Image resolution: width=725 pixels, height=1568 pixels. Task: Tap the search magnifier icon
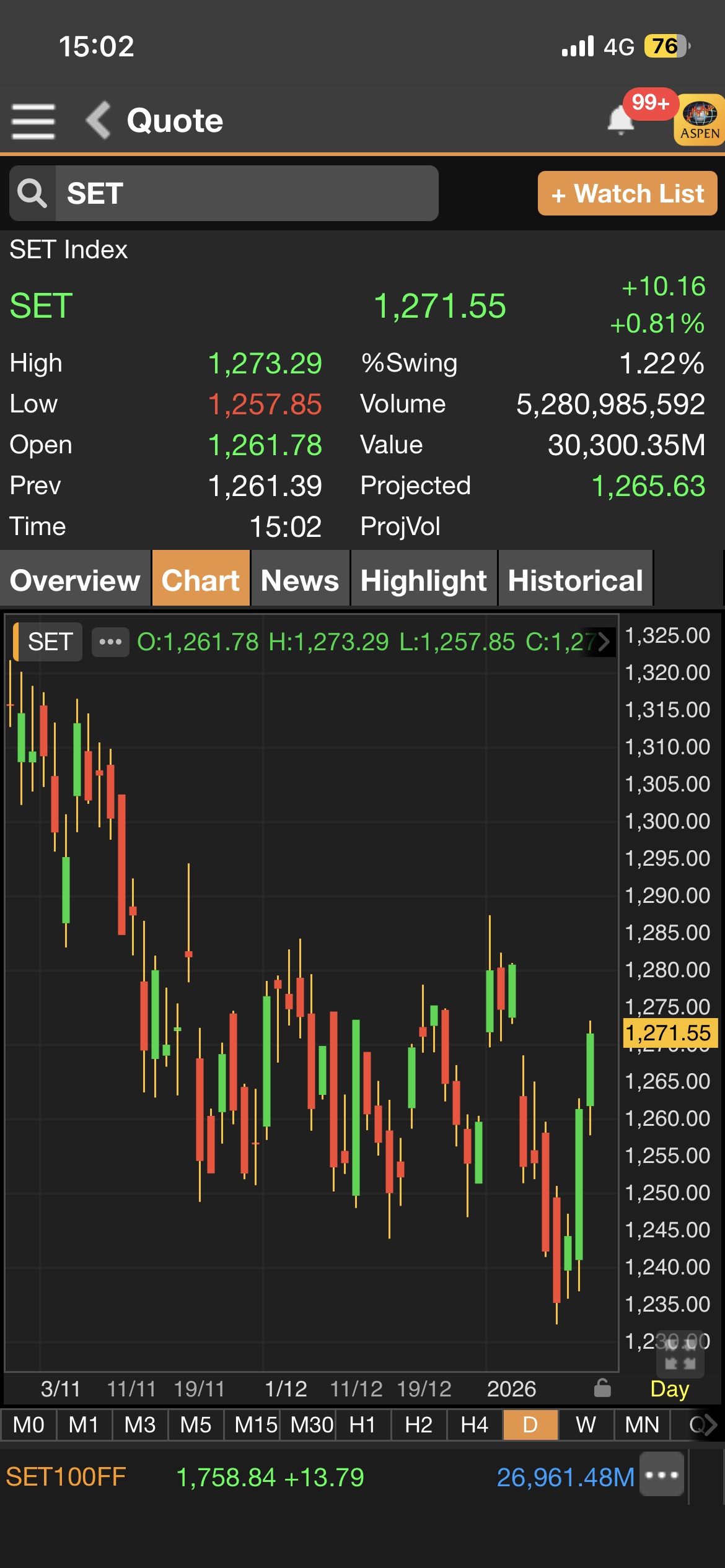32,193
